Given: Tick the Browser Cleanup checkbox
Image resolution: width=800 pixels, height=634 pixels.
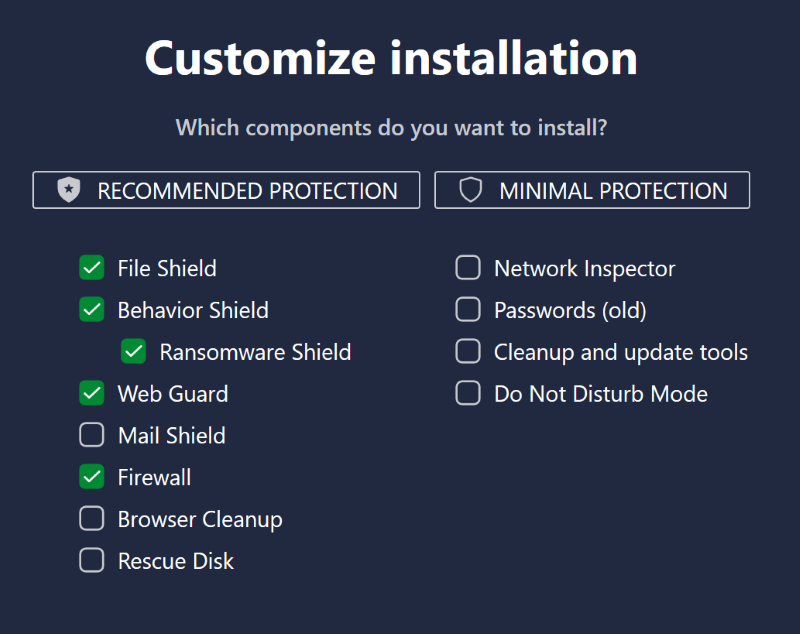Looking at the screenshot, I should pos(92,519).
